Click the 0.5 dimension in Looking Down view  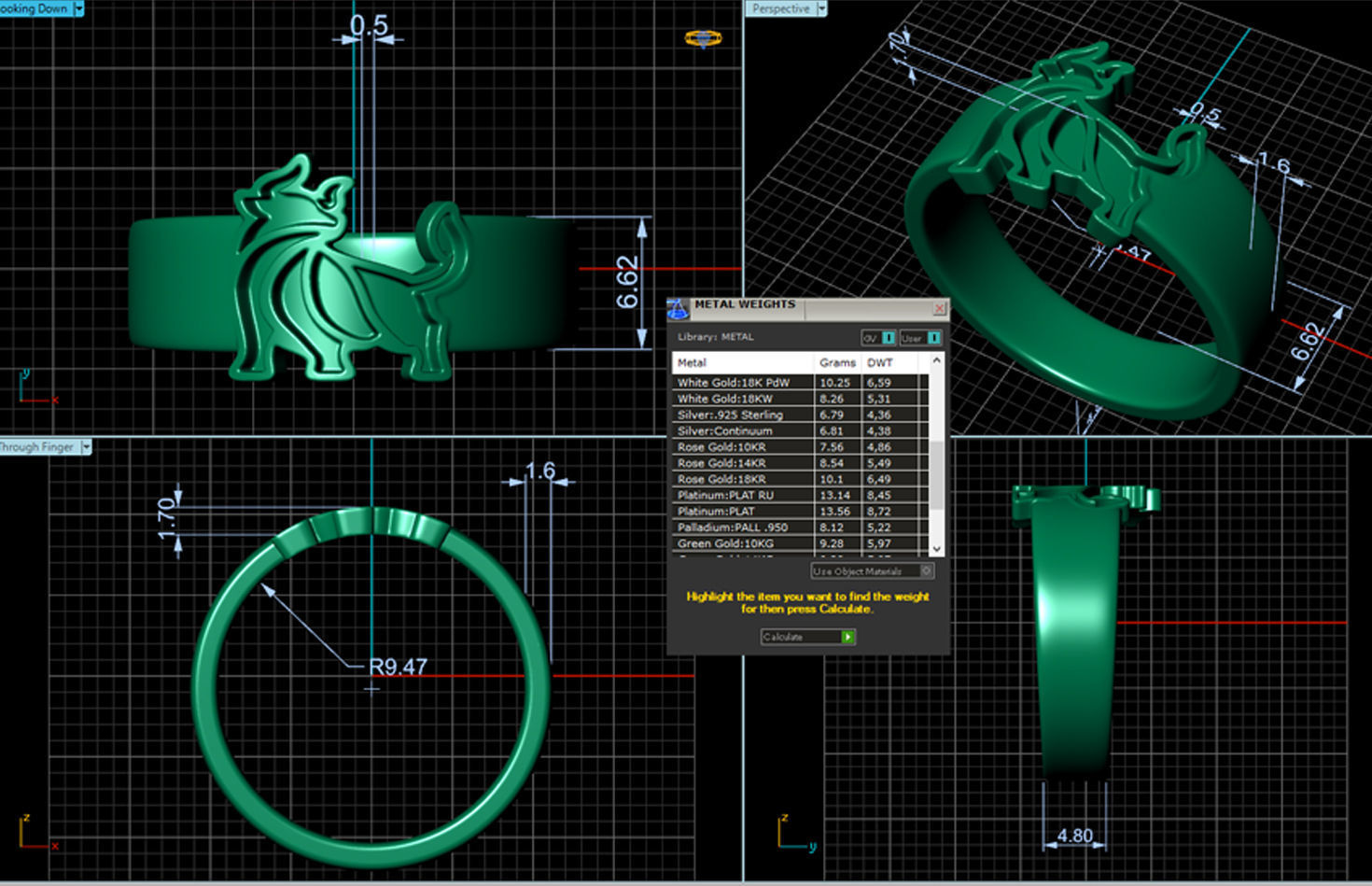[369, 25]
